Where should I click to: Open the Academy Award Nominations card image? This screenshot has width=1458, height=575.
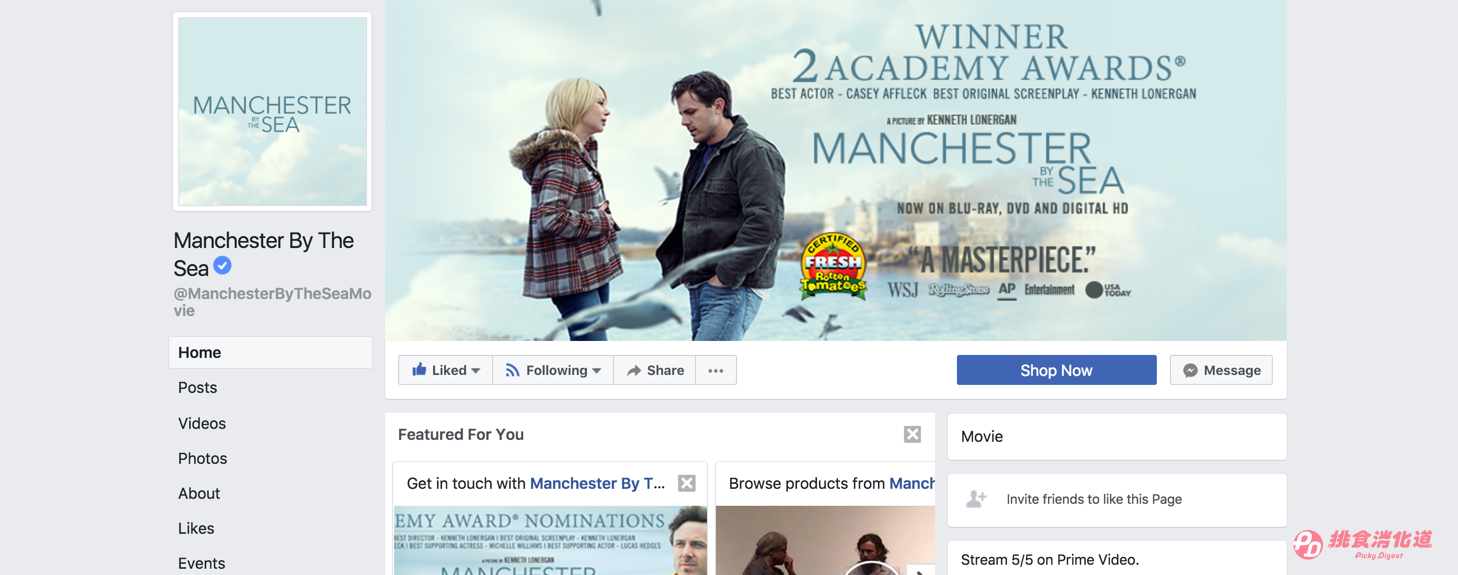(x=550, y=540)
